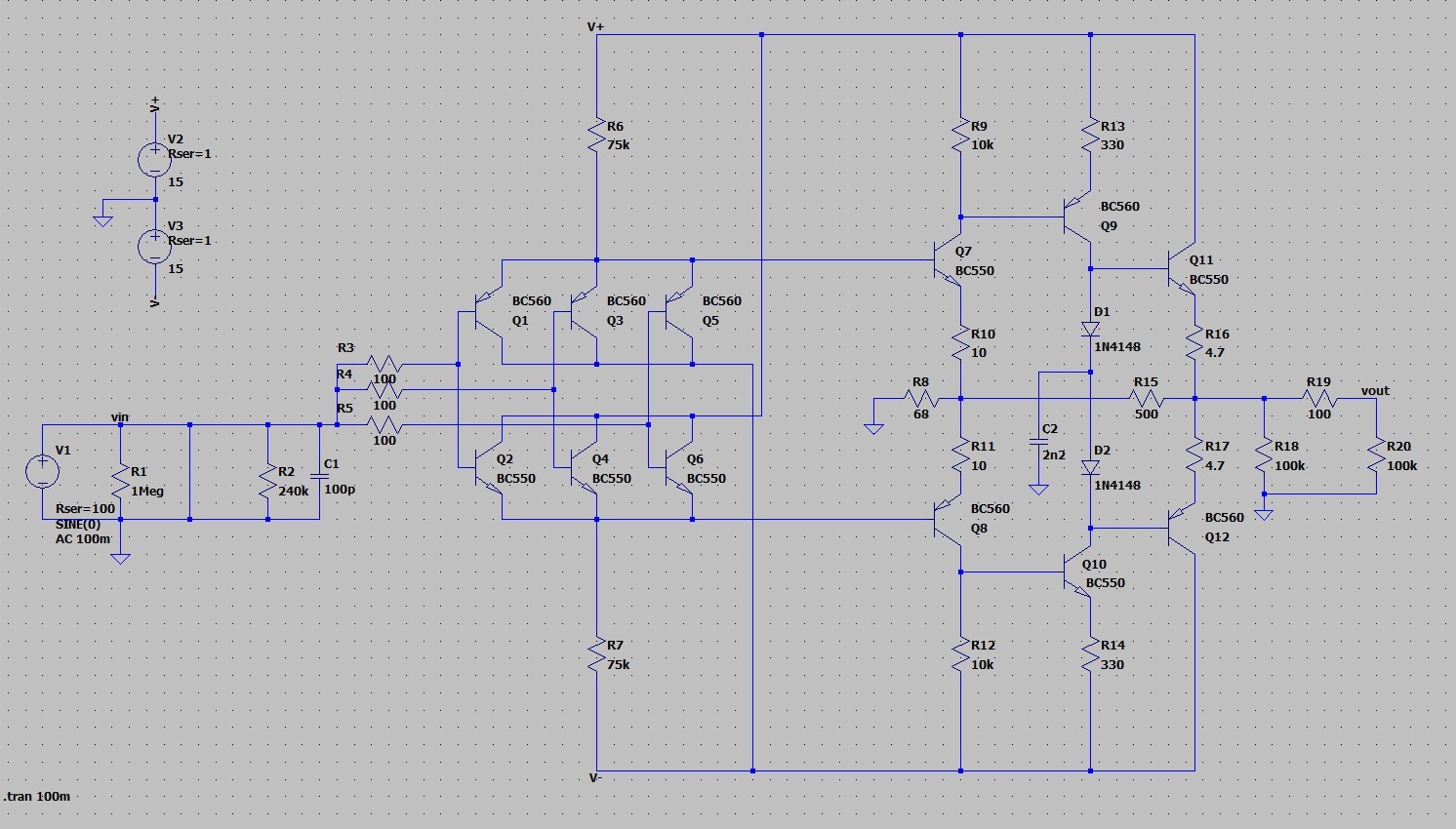Click the 'vout' net label
This screenshot has width=1456, height=829.
click(x=1375, y=391)
